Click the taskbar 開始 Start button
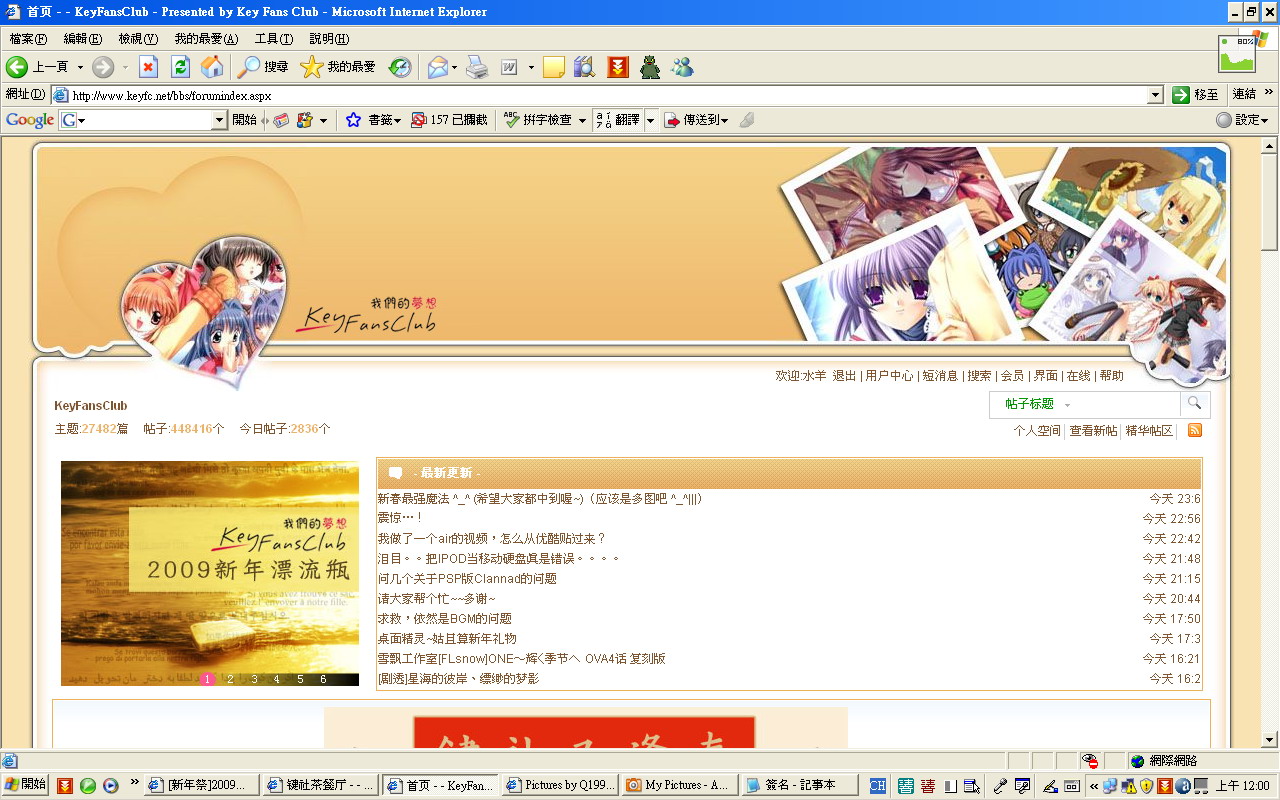Viewport: 1280px width, 800px height. tap(26, 785)
